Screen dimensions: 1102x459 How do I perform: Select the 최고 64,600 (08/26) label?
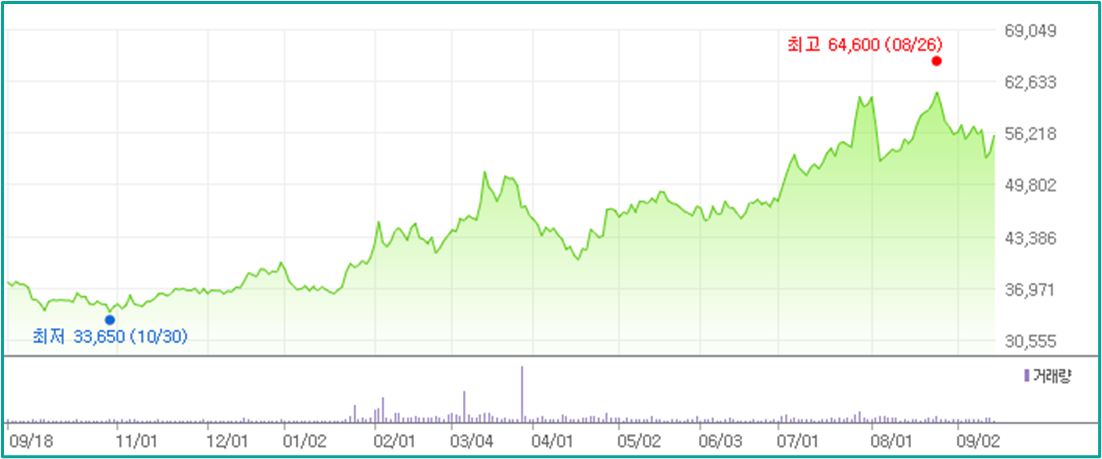point(864,44)
